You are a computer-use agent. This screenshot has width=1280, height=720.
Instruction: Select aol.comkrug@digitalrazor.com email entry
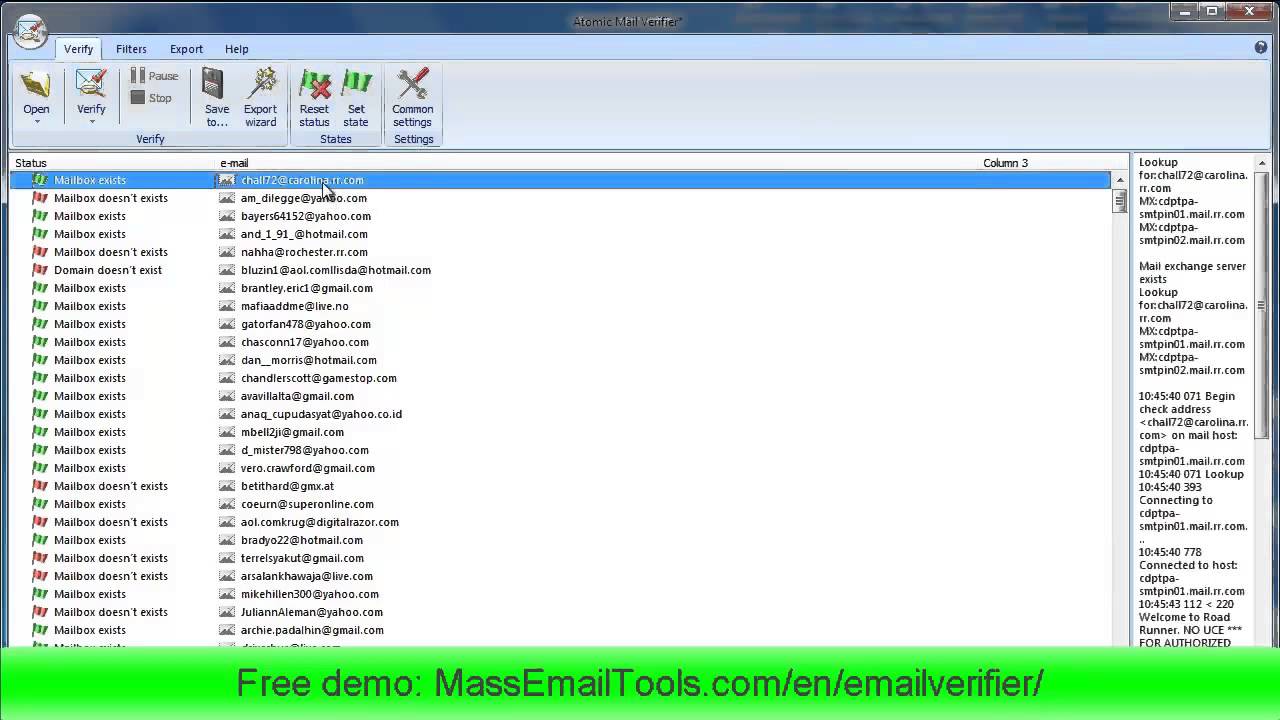(x=319, y=522)
